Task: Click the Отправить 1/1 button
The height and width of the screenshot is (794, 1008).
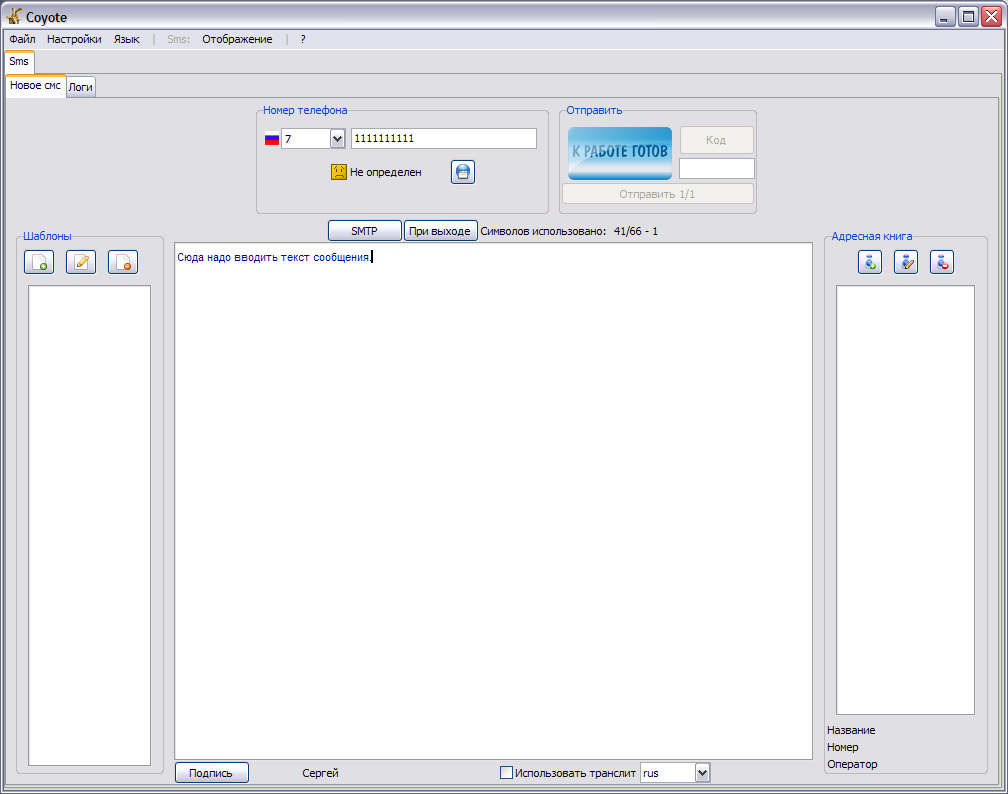Action: click(658, 194)
